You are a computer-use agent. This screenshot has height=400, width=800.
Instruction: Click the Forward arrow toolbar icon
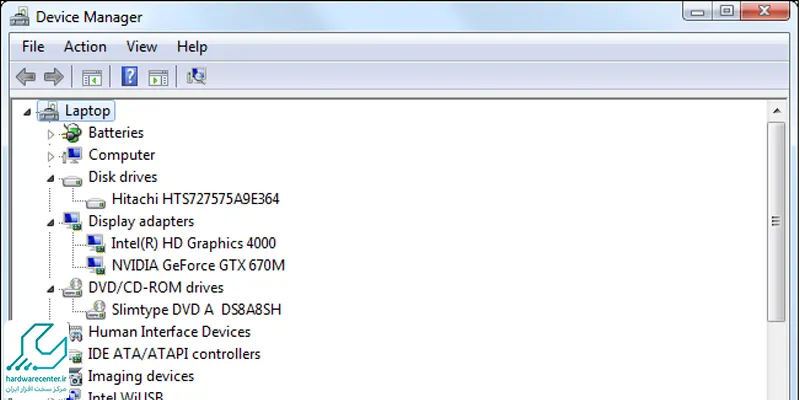pos(54,77)
